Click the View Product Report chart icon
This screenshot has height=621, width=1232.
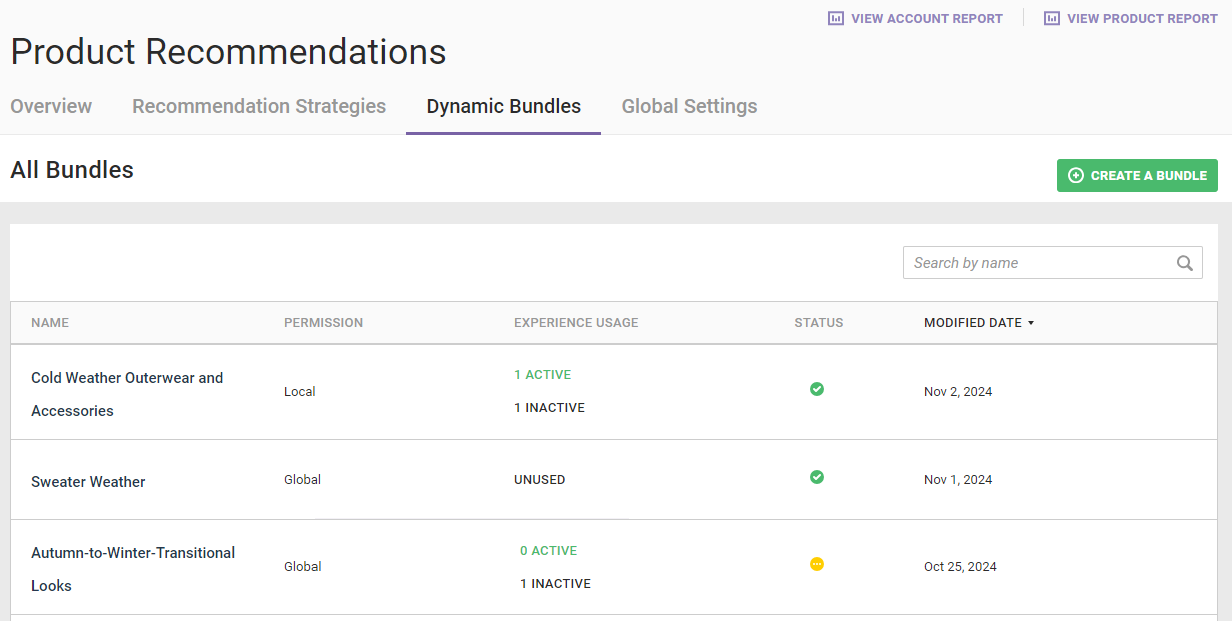pyautogui.click(x=1052, y=18)
